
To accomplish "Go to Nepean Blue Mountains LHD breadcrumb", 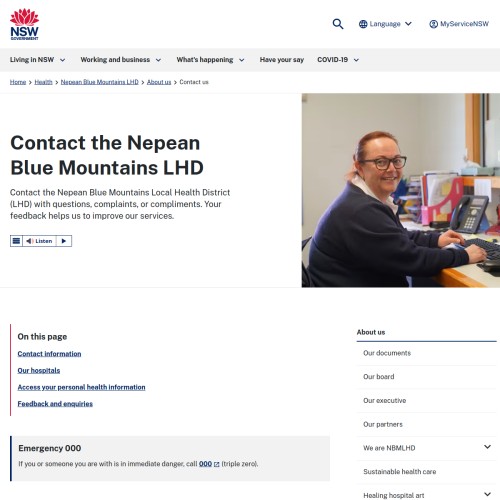I will pyautogui.click(x=99, y=82).
